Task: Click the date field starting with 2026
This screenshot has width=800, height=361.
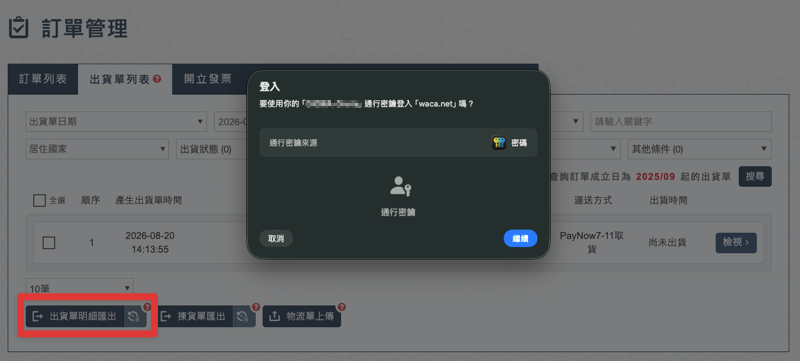Action: click(231, 121)
